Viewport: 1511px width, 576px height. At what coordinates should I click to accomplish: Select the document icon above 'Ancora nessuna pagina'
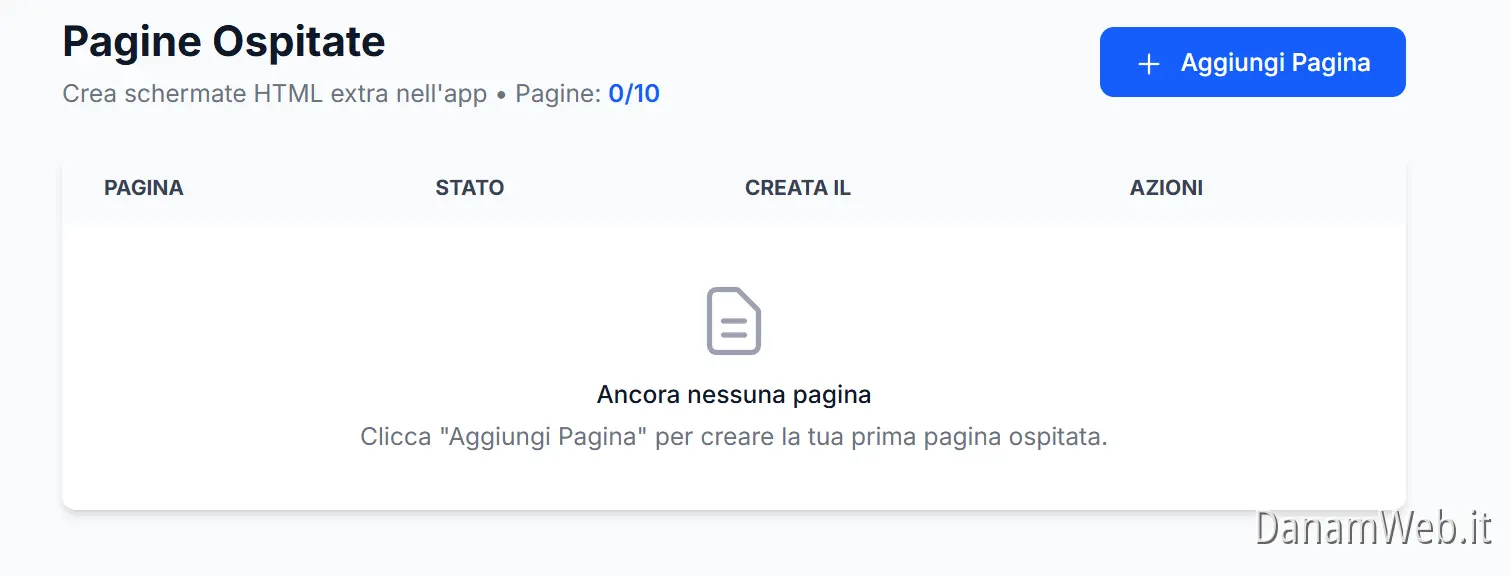point(734,321)
